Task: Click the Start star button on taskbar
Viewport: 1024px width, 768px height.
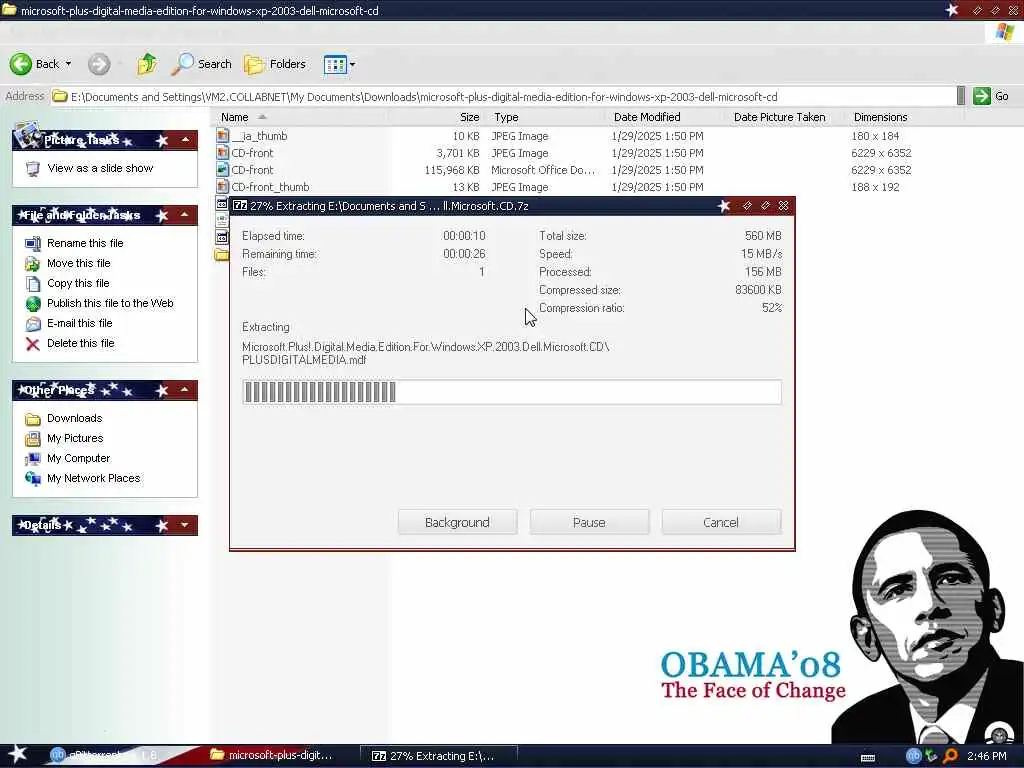Action: 17,754
